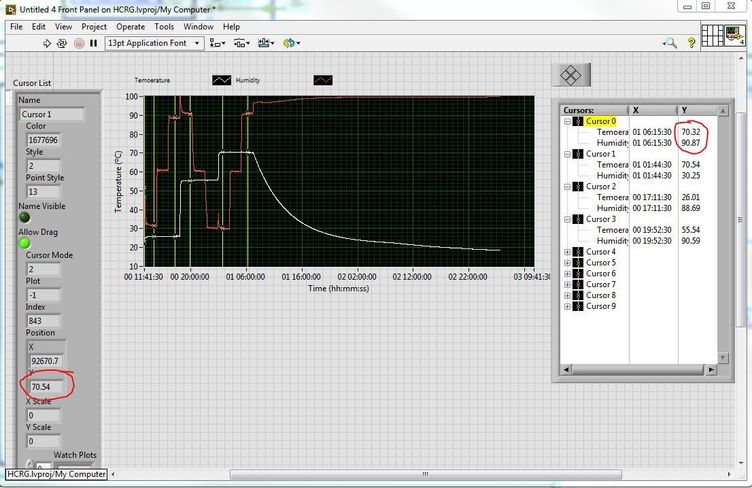Screen dimensions: 752x488
Task: Open the Resize Objects toolbar menu
Action: [266, 43]
